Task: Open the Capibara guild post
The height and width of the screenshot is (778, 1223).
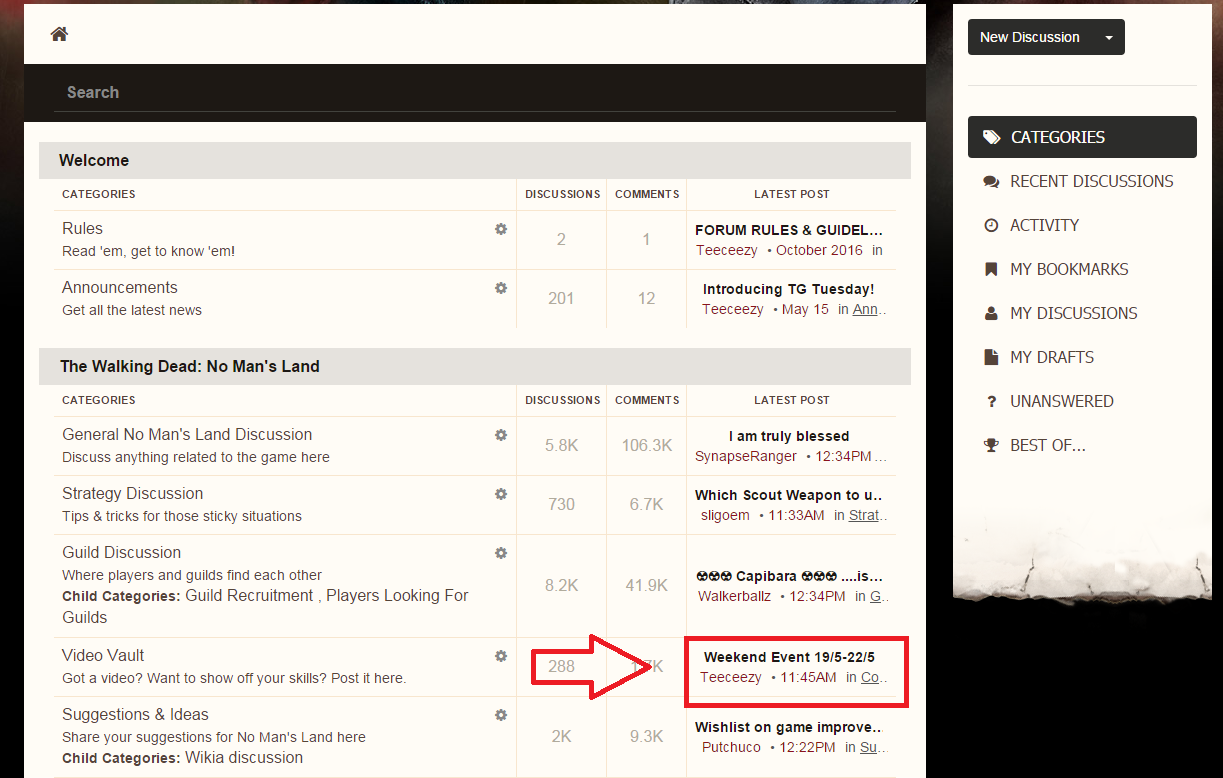Action: point(789,576)
